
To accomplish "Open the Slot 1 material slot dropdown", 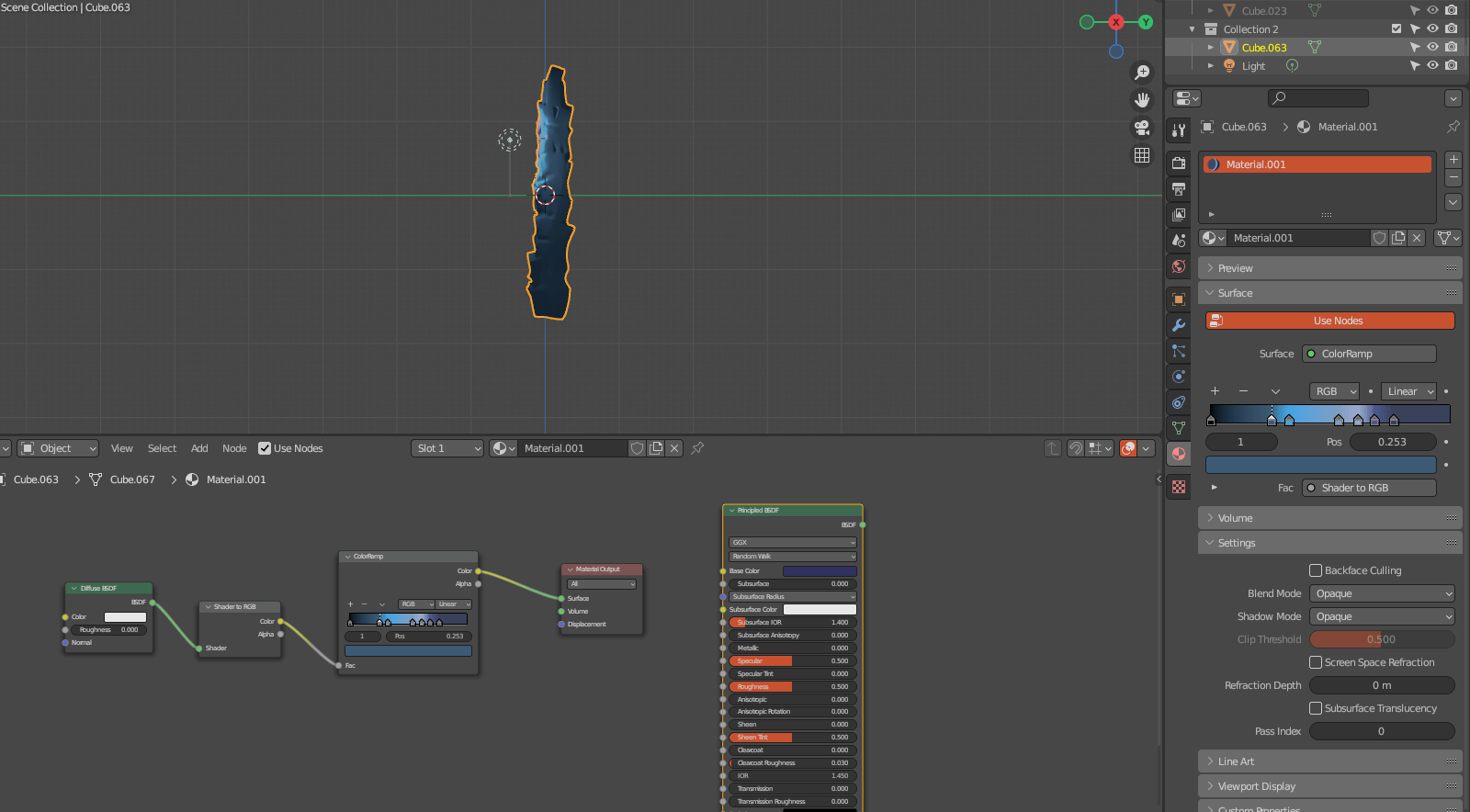I will [447, 448].
